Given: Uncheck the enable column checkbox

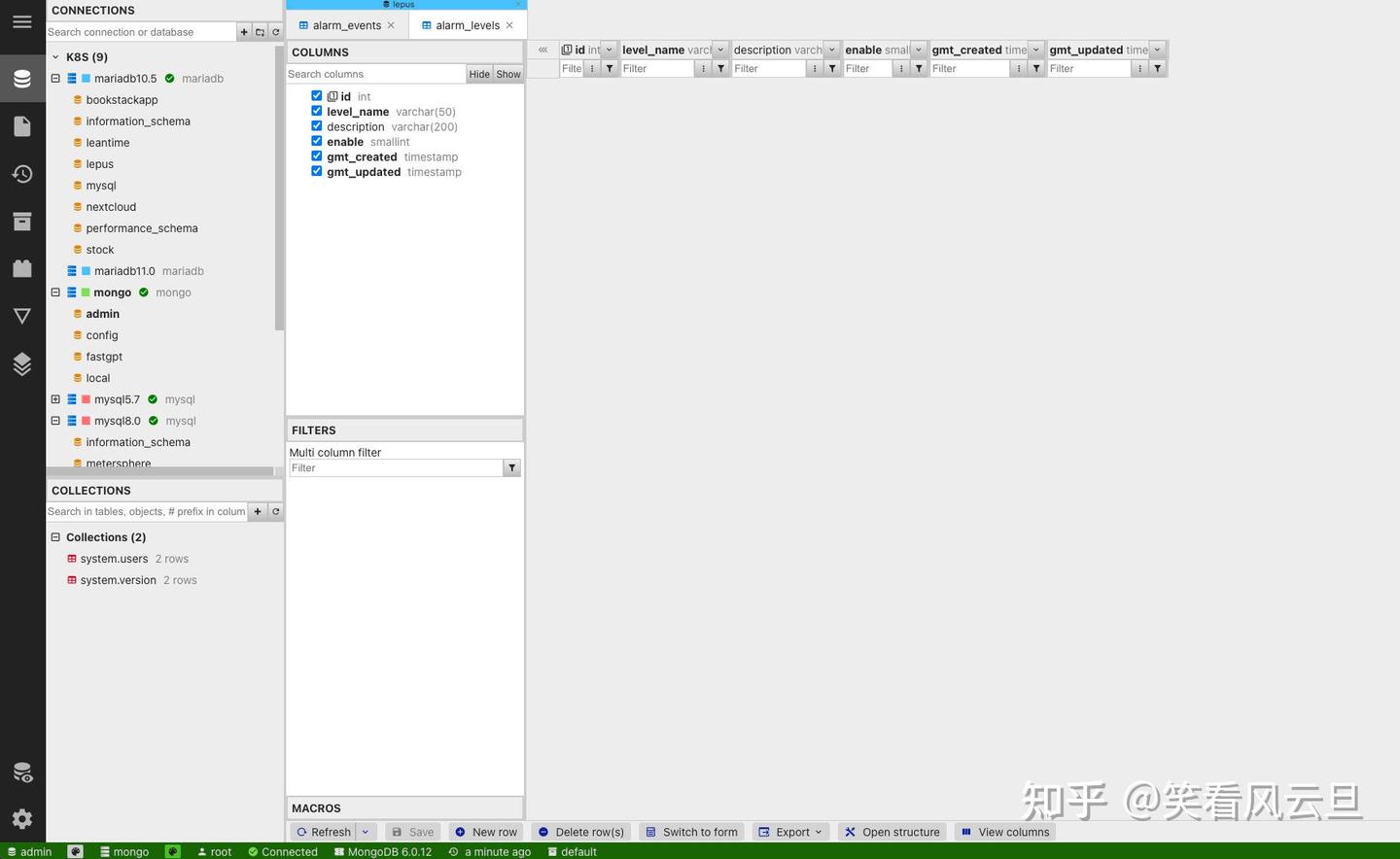Looking at the screenshot, I should 316,141.
